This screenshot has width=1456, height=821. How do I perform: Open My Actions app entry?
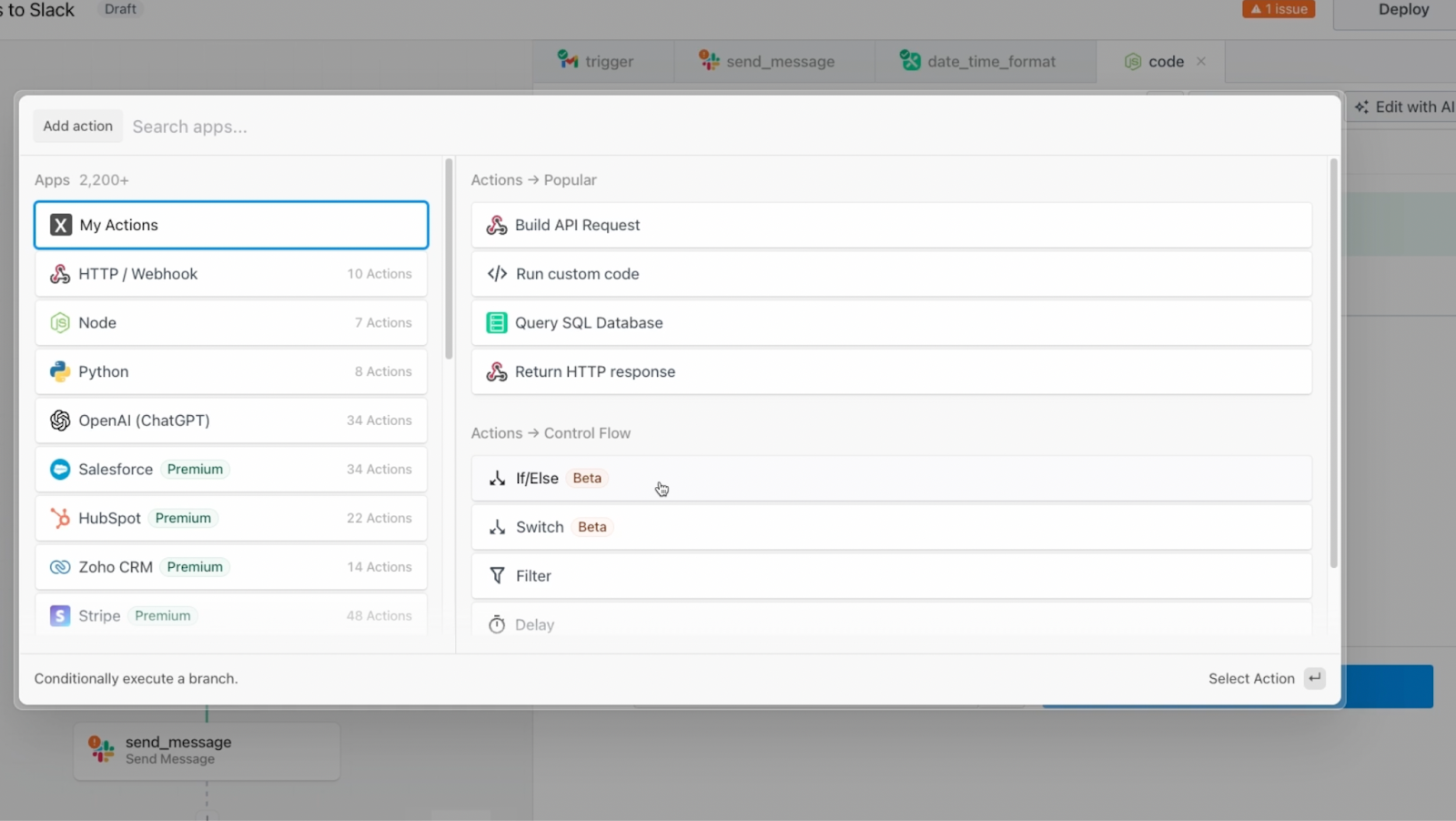coord(231,225)
